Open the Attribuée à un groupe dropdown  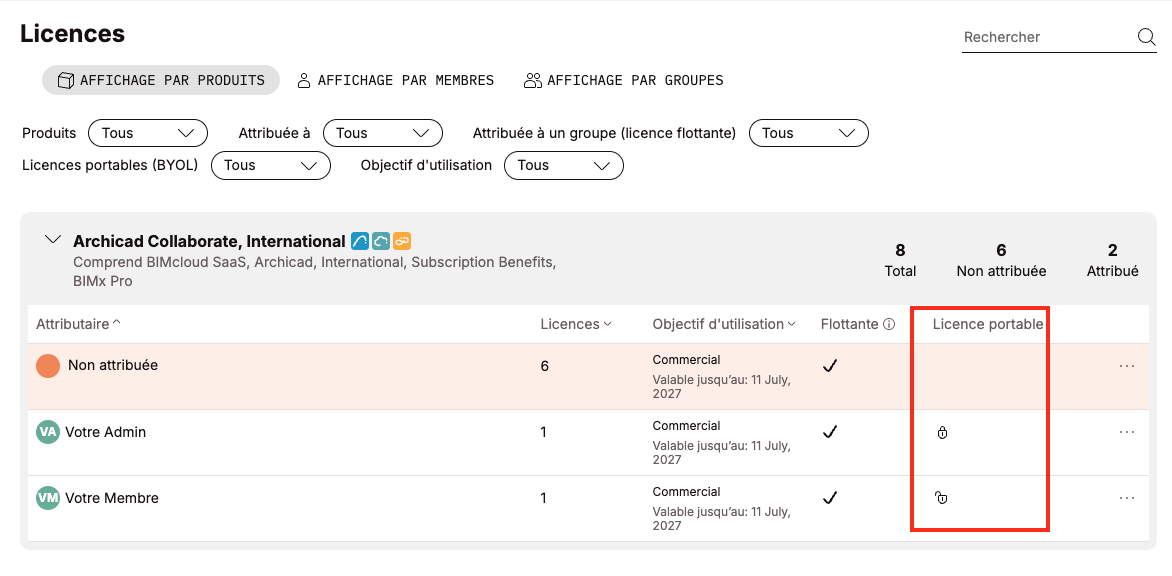tap(809, 133)
